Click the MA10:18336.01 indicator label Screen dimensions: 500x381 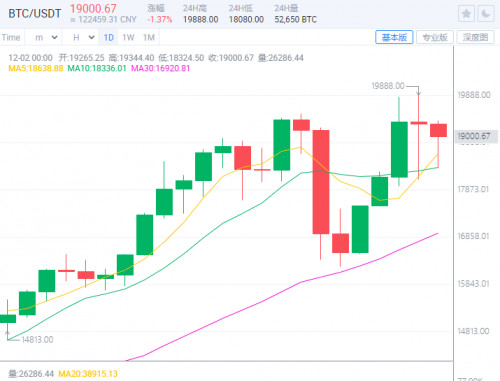click(97, 69)
